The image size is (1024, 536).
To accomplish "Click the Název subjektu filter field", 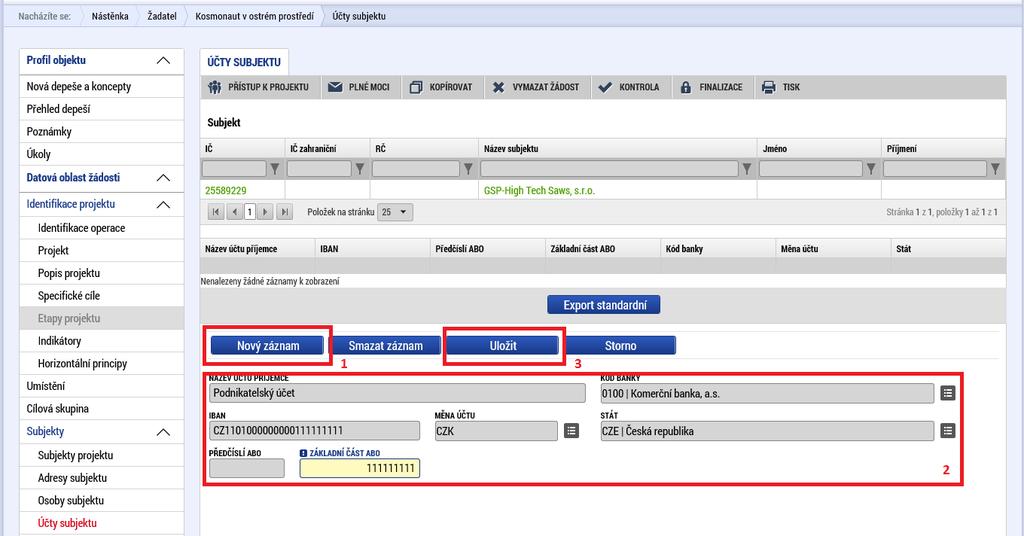I will coord(609,169).
